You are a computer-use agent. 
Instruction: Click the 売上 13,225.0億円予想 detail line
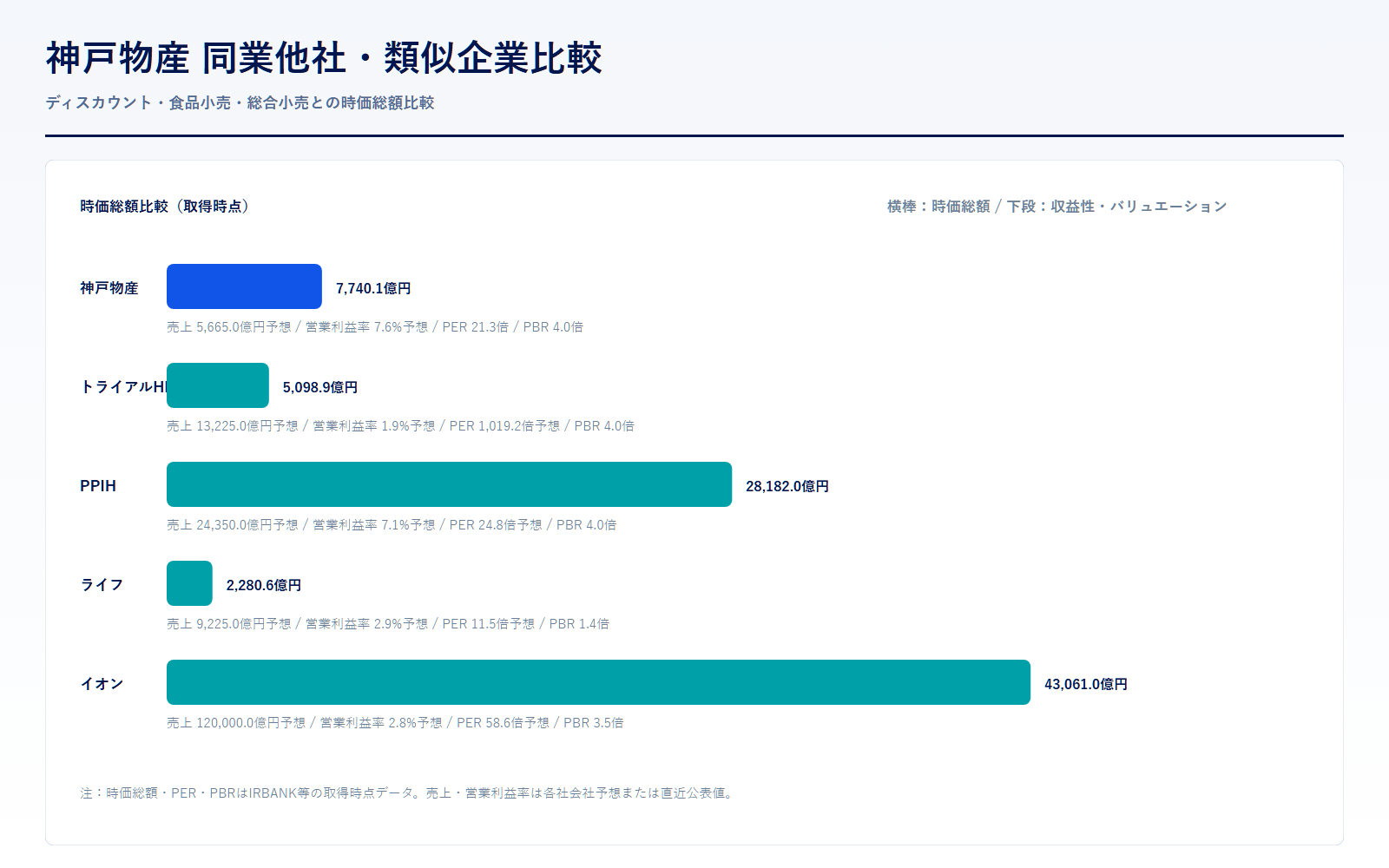[x=400, y=426]
